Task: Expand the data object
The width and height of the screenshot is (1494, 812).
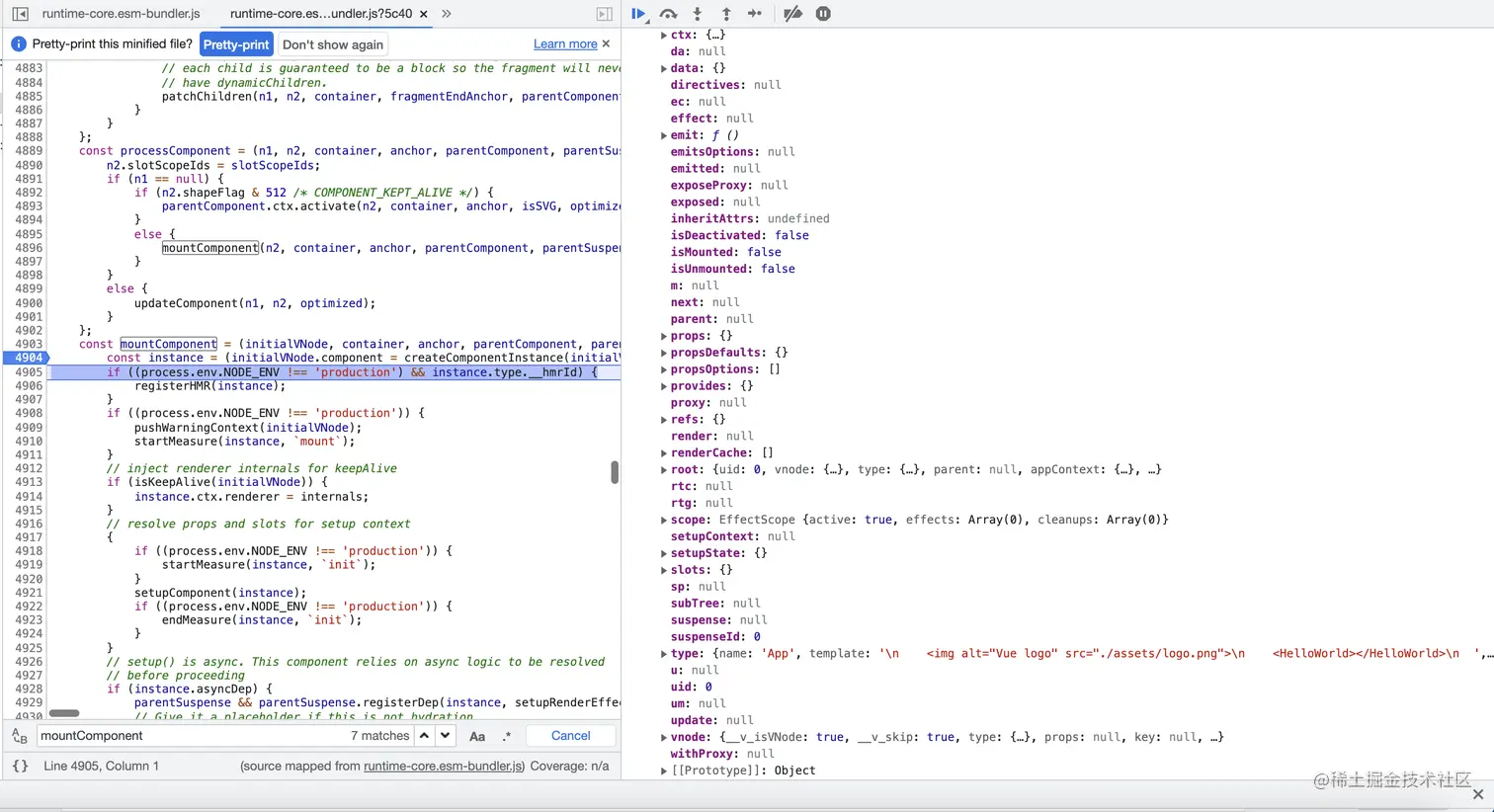Action: coord(664,68)
